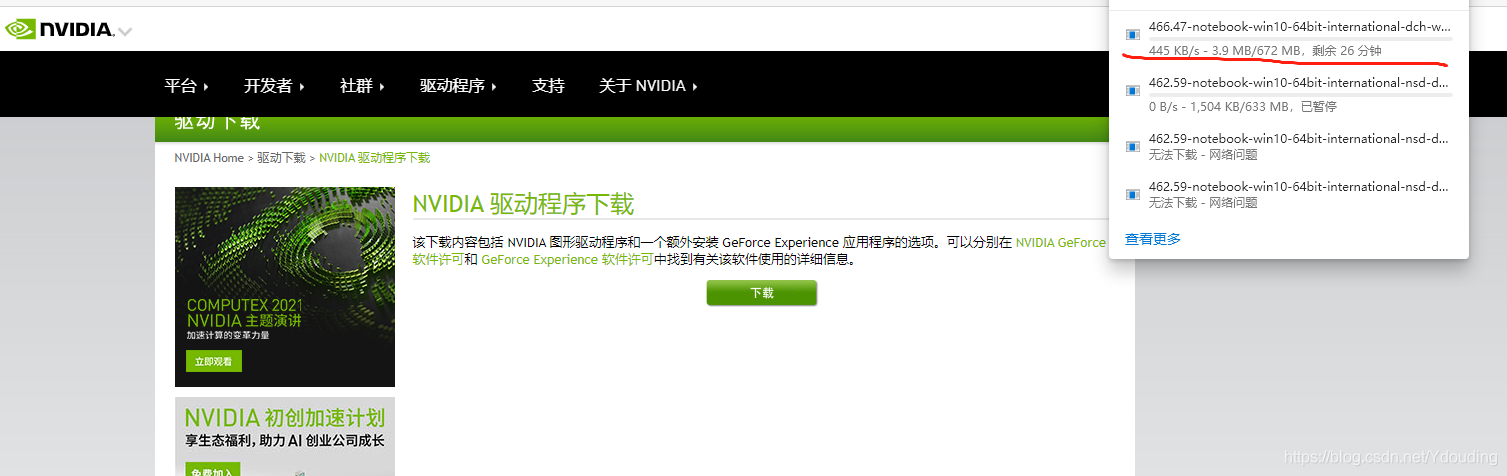
Task: Click the green 下载 button
Action: point(762,293)
